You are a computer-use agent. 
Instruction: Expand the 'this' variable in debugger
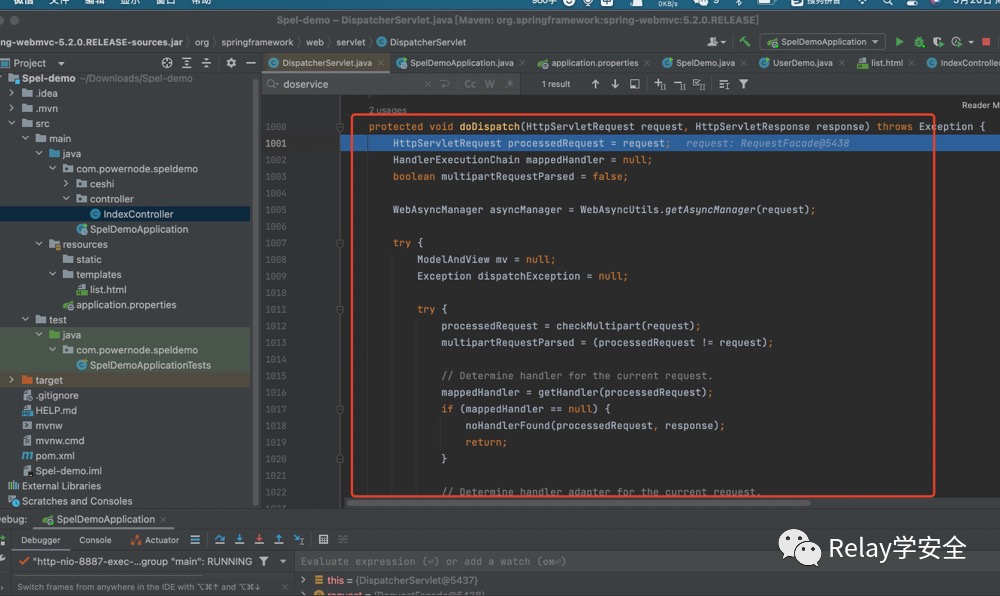[x=304, y=580]
